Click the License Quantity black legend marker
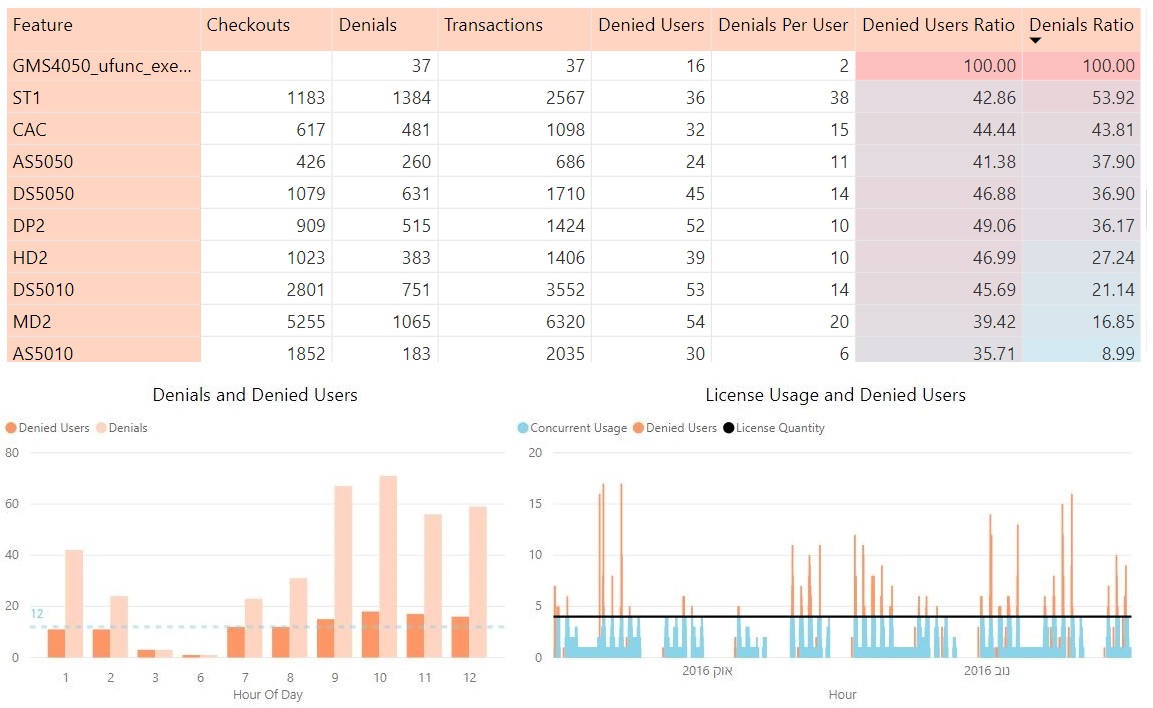This screenshot has height=708, width=1153. click(728, 428)
